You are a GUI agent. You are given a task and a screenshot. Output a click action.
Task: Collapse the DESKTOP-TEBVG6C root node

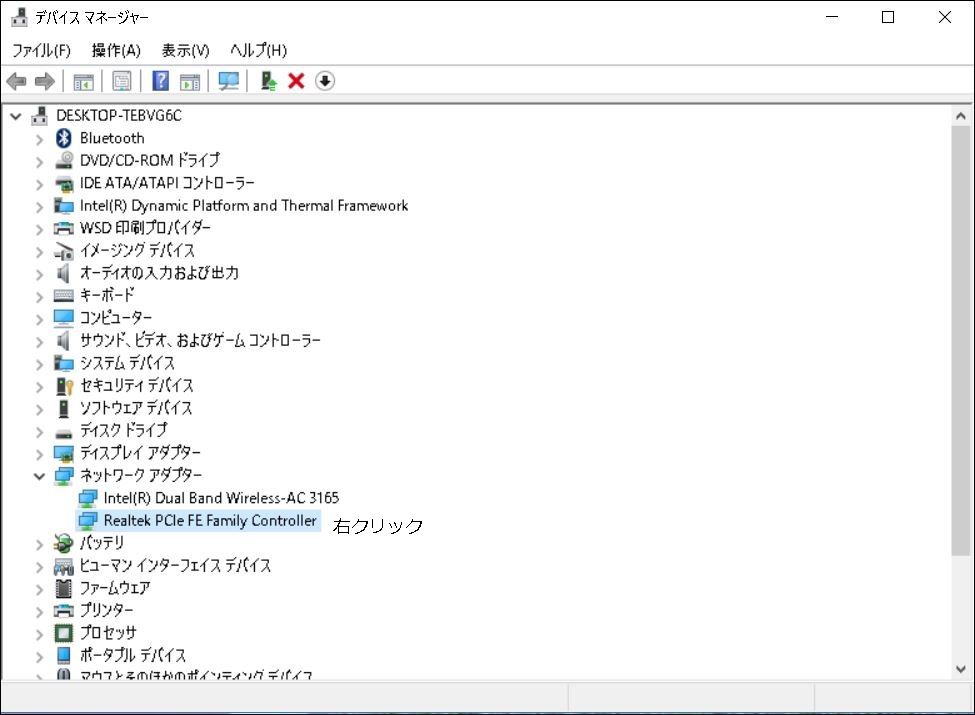[16, 116]
